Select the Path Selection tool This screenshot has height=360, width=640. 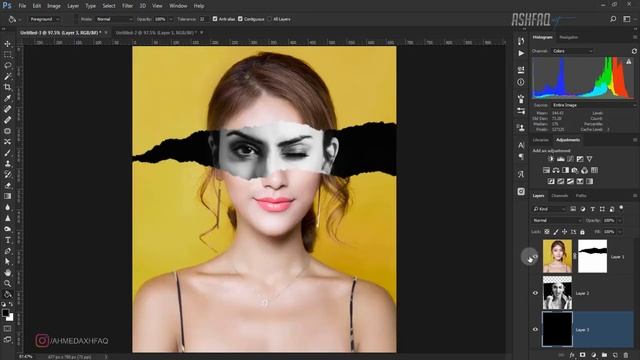coord(7,262)
